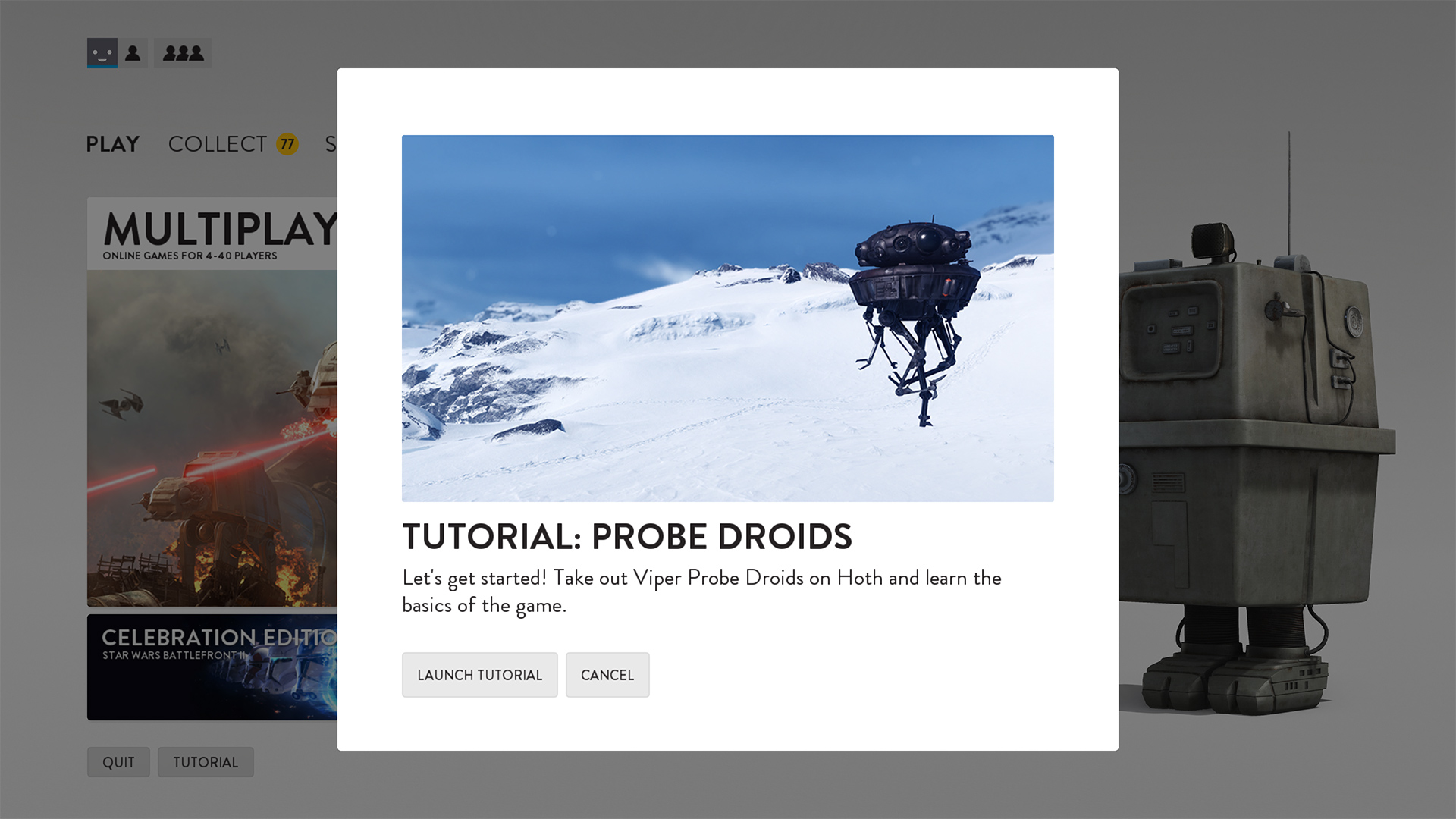1456x819 pixels.
Task: Click the Tutorial button at bottom left
Action: (x=206, y=762)
